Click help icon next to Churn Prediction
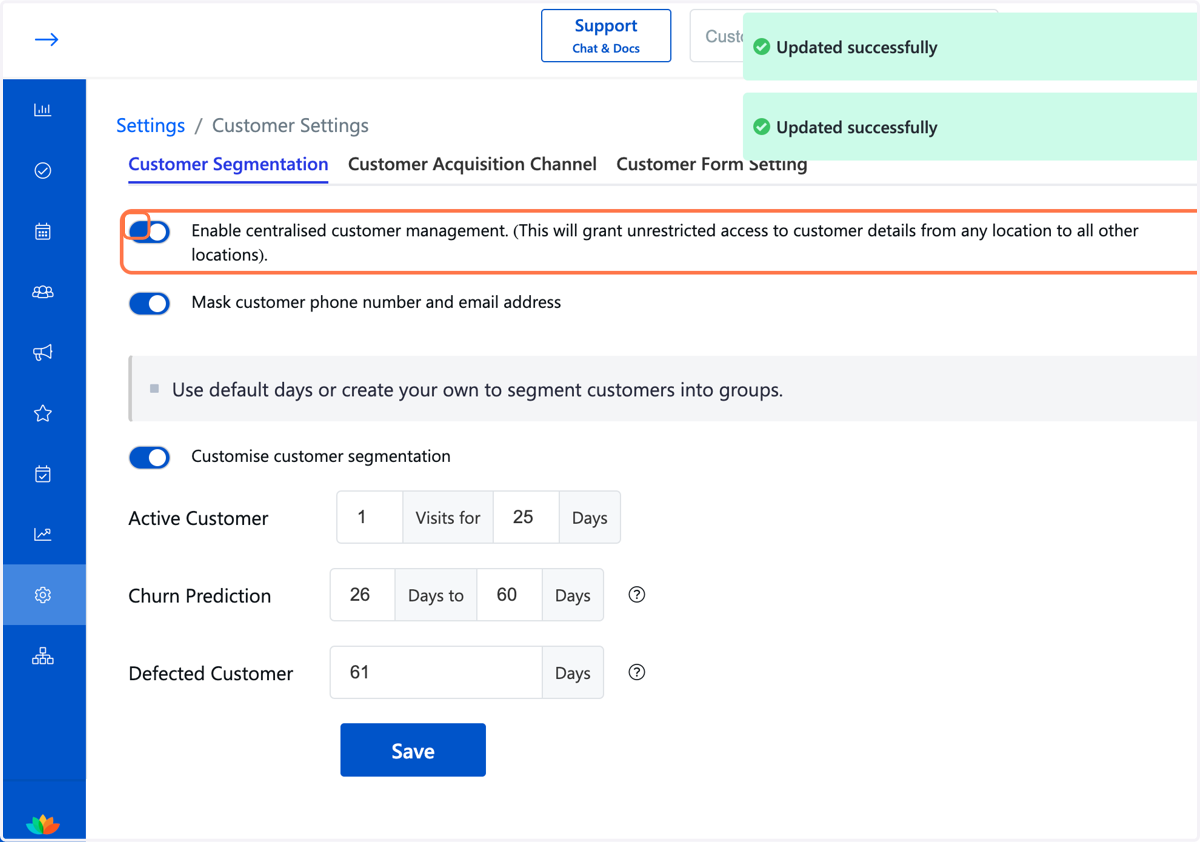 click(x=637, y=595)
